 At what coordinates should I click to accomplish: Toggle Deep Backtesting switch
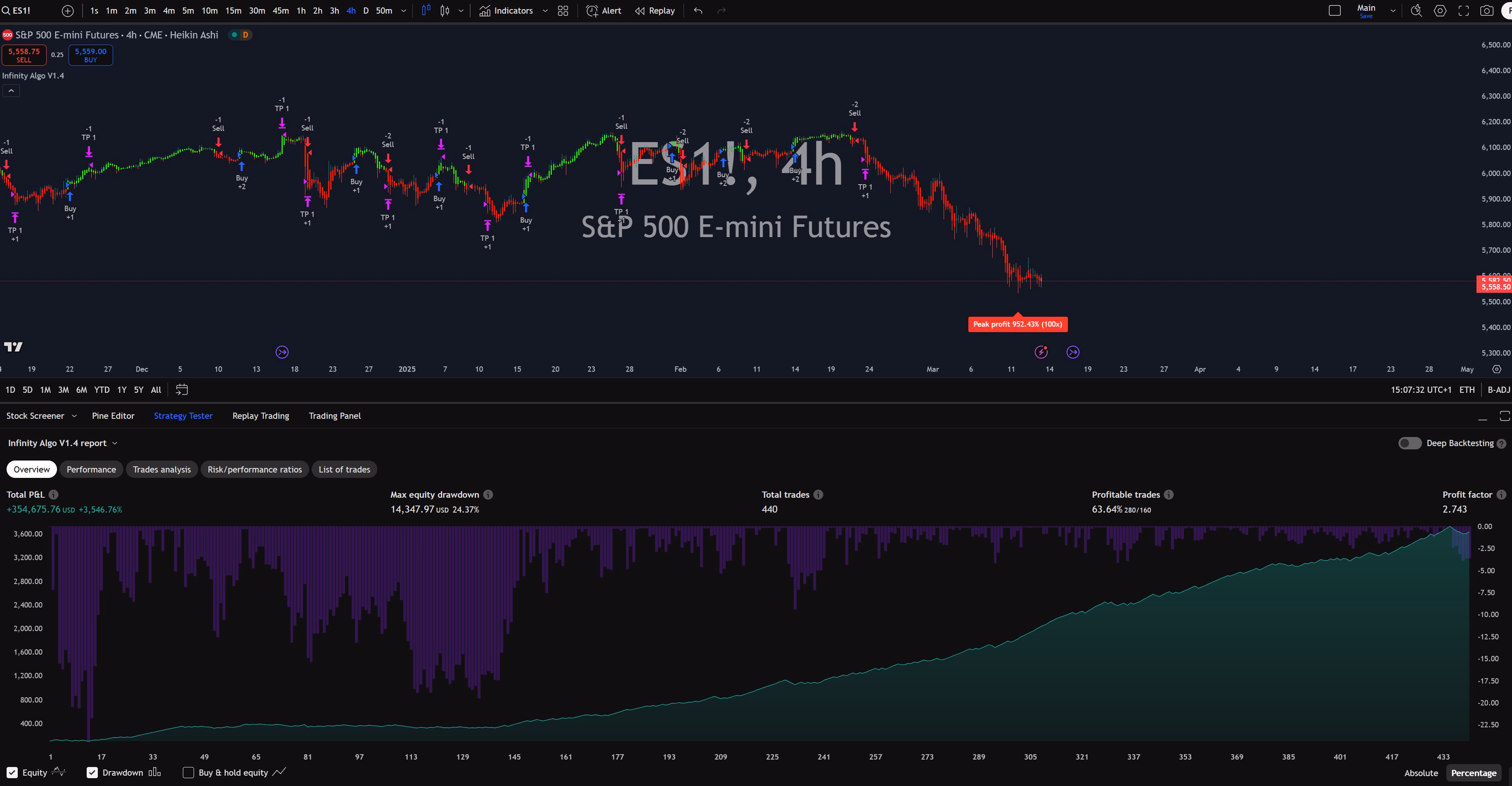tap(1410, 444)
